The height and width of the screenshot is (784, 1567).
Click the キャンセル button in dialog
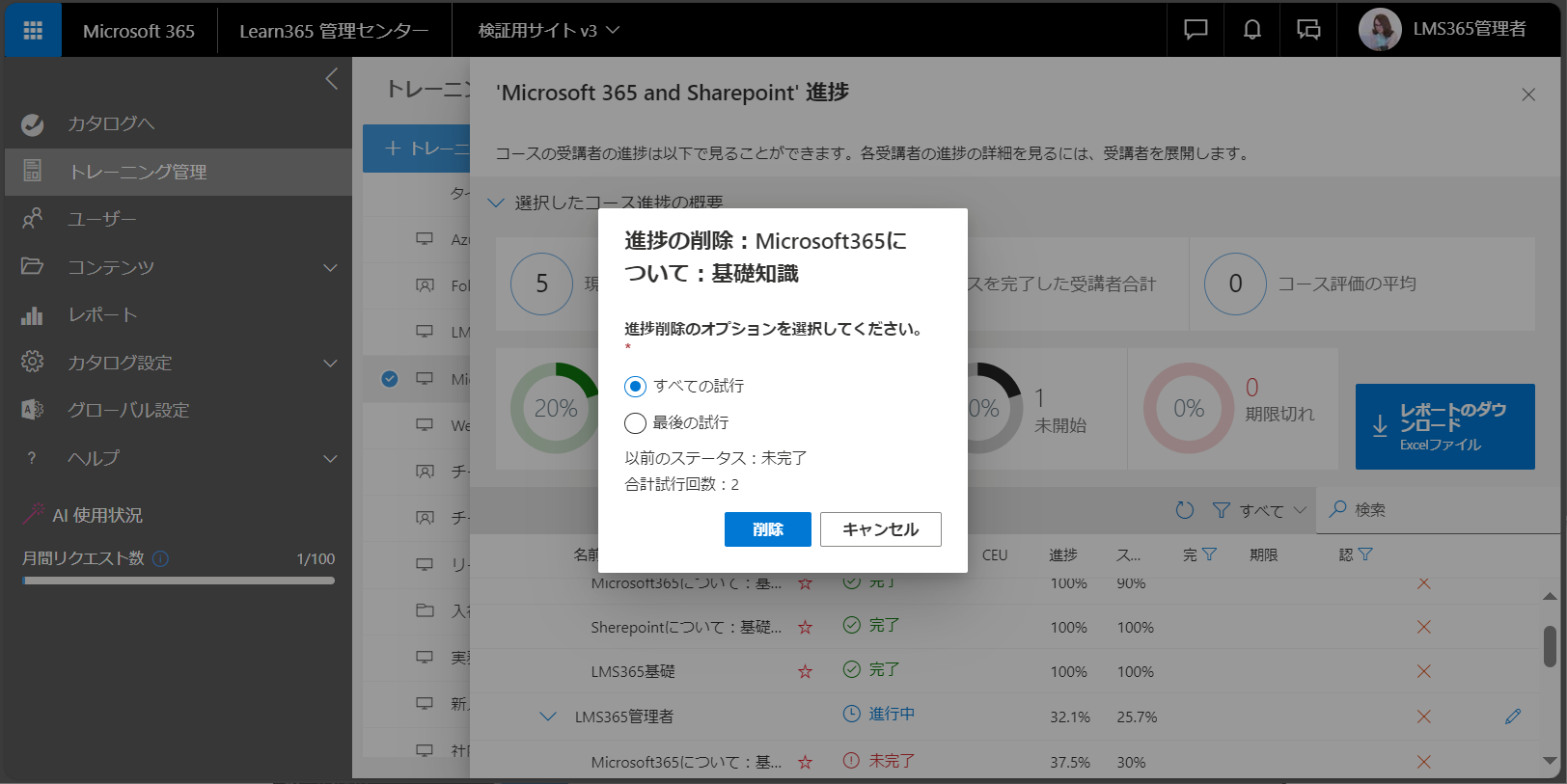(x=881, y=529)
